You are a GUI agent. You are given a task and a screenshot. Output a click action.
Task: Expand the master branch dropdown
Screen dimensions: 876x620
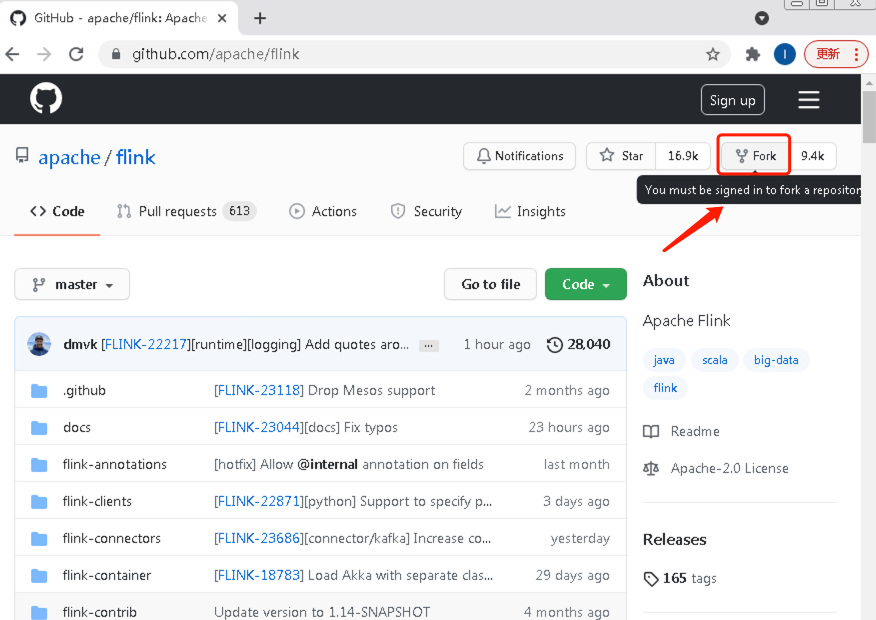click(x=72, y=284)
